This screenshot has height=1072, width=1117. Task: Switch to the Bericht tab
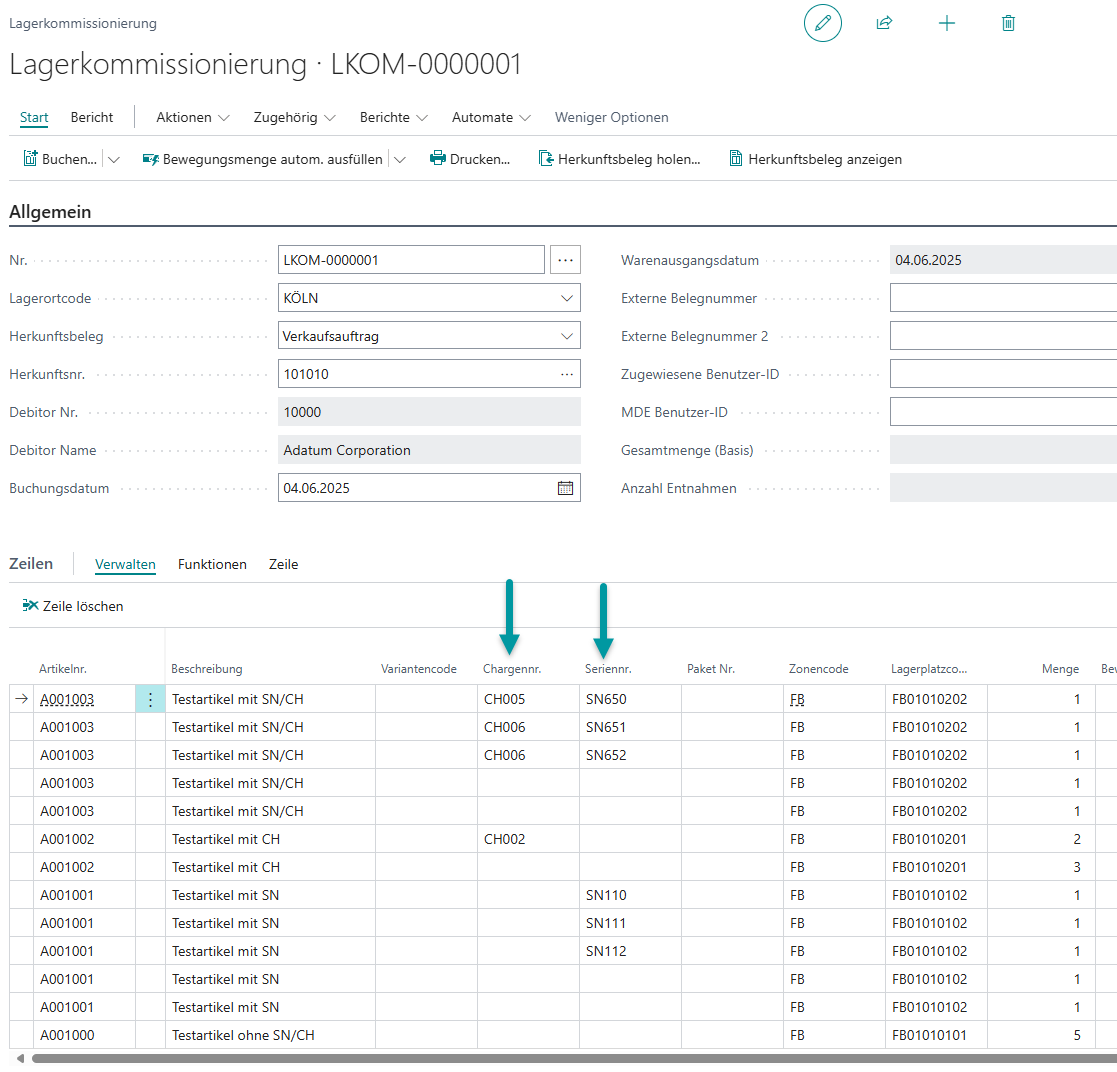pyautogui.click(x=92, y=117)
